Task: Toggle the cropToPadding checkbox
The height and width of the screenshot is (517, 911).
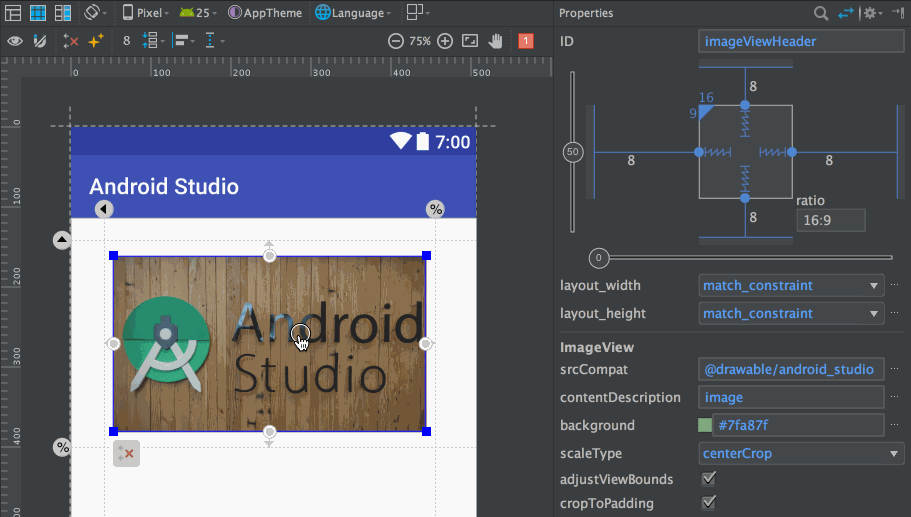Action: 708,502
